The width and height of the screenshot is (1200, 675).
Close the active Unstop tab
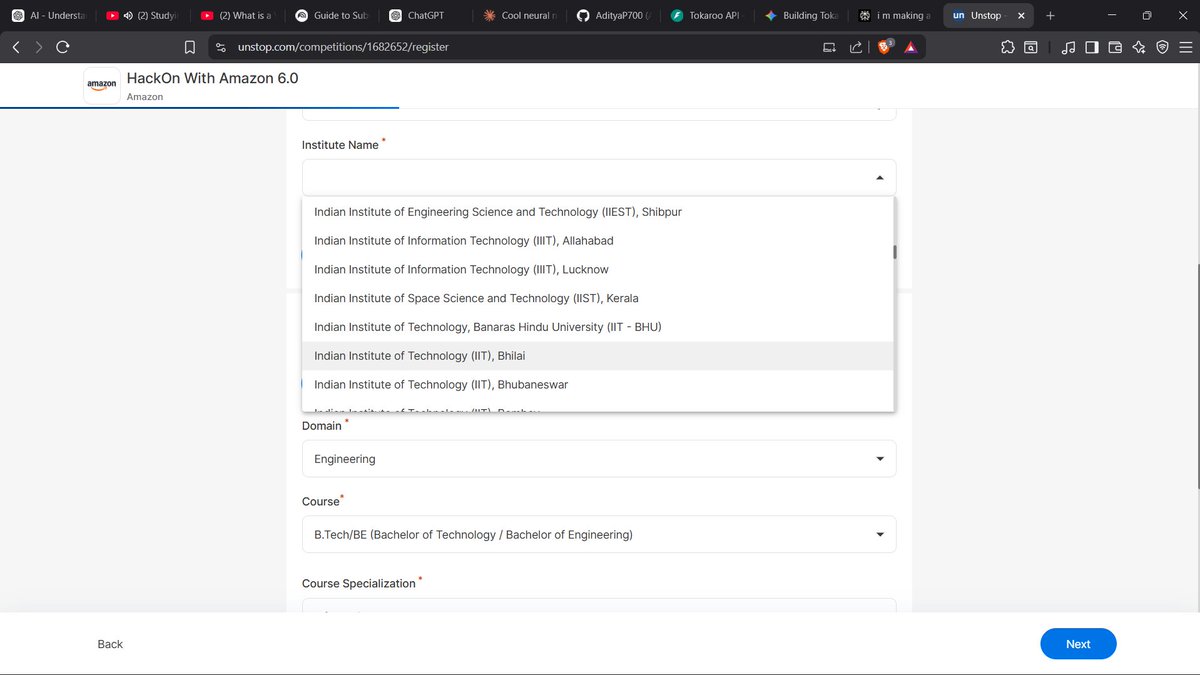(x=1021, y=15)
